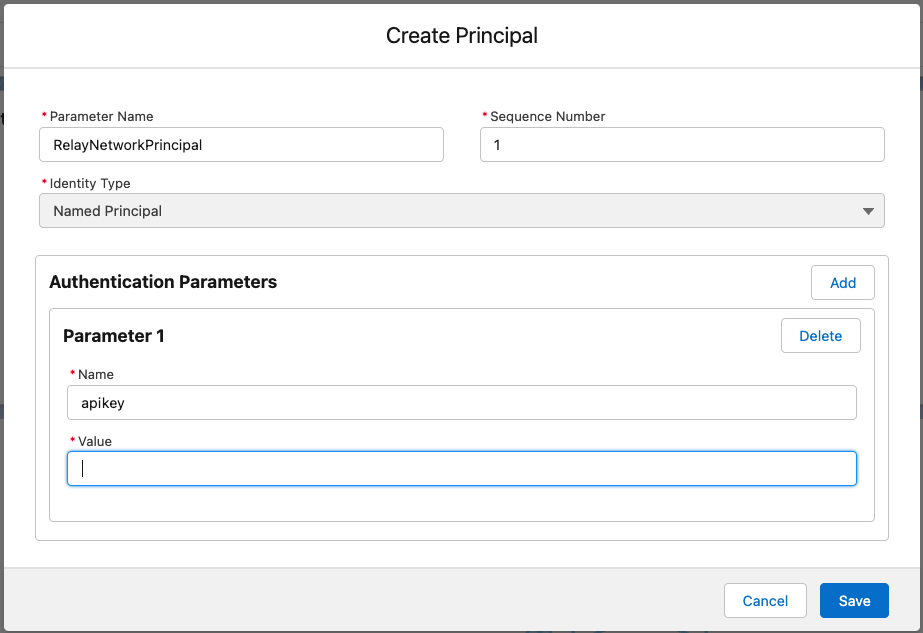Click the Add button for Authentication Parameters
Viewport: 923px width, 633px height.
tap(841, 282)
